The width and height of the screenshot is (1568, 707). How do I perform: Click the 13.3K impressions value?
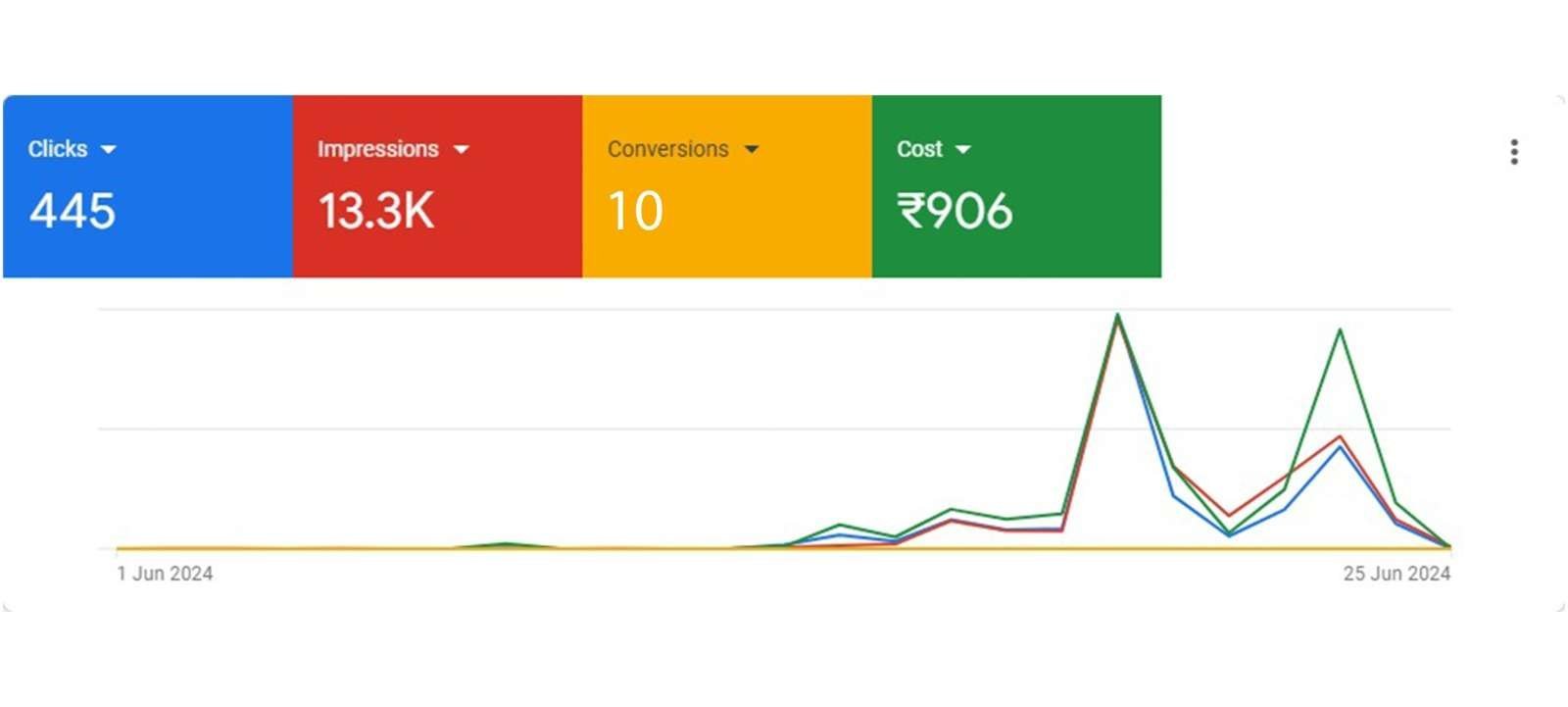(x=376, y=211)
